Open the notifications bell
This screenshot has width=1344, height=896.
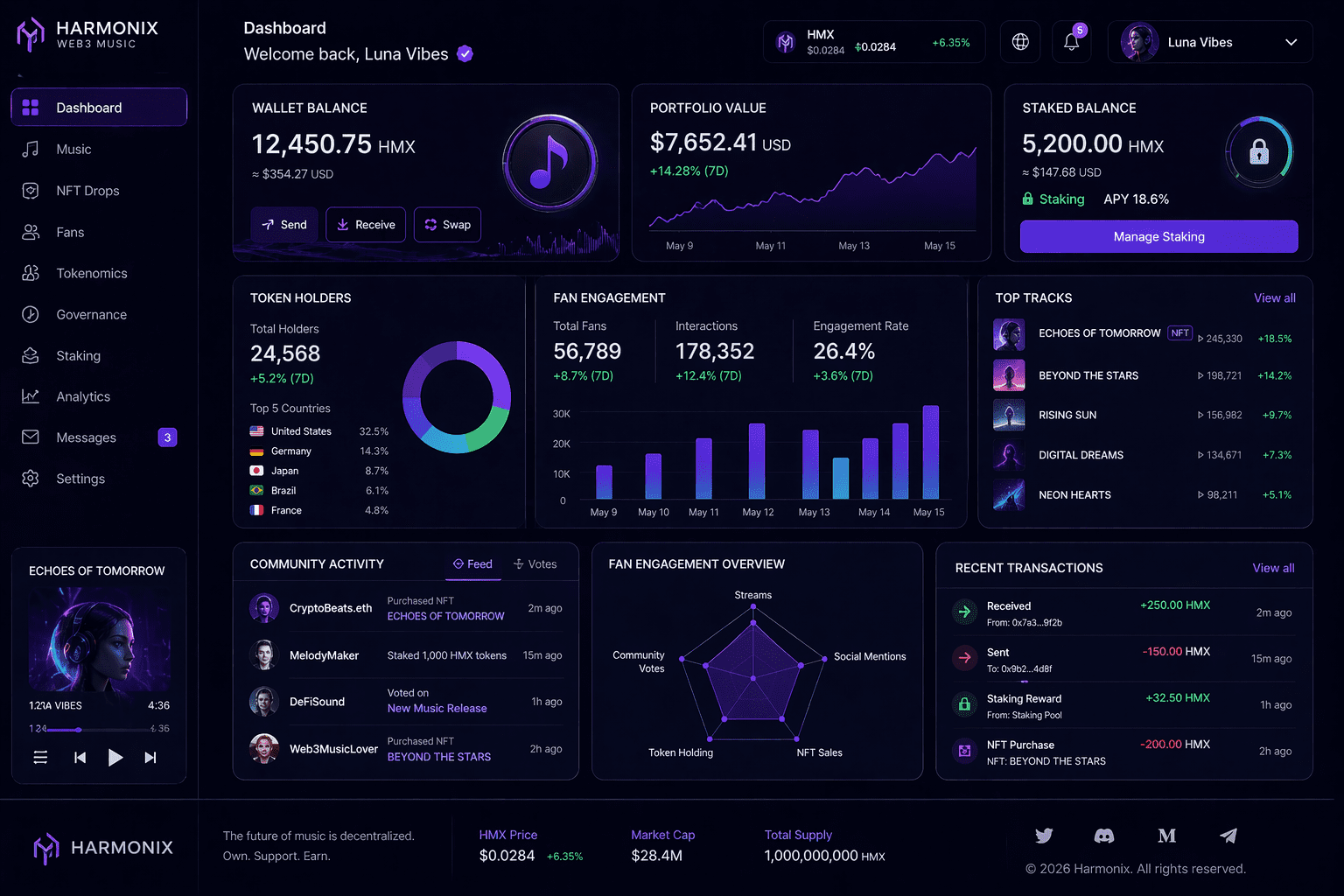[1071, 41]
